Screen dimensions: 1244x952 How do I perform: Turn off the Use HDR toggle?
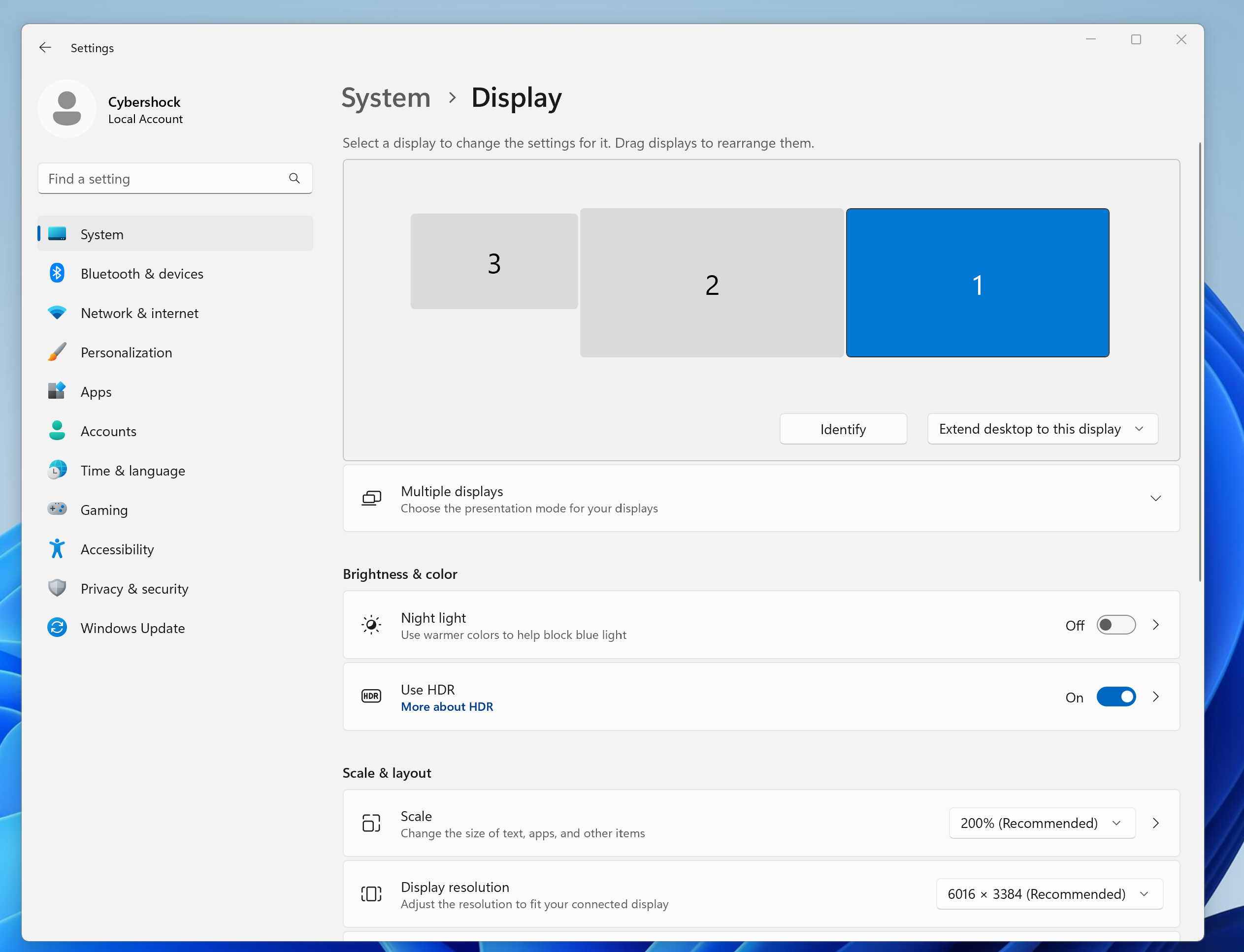point(1115,697)
